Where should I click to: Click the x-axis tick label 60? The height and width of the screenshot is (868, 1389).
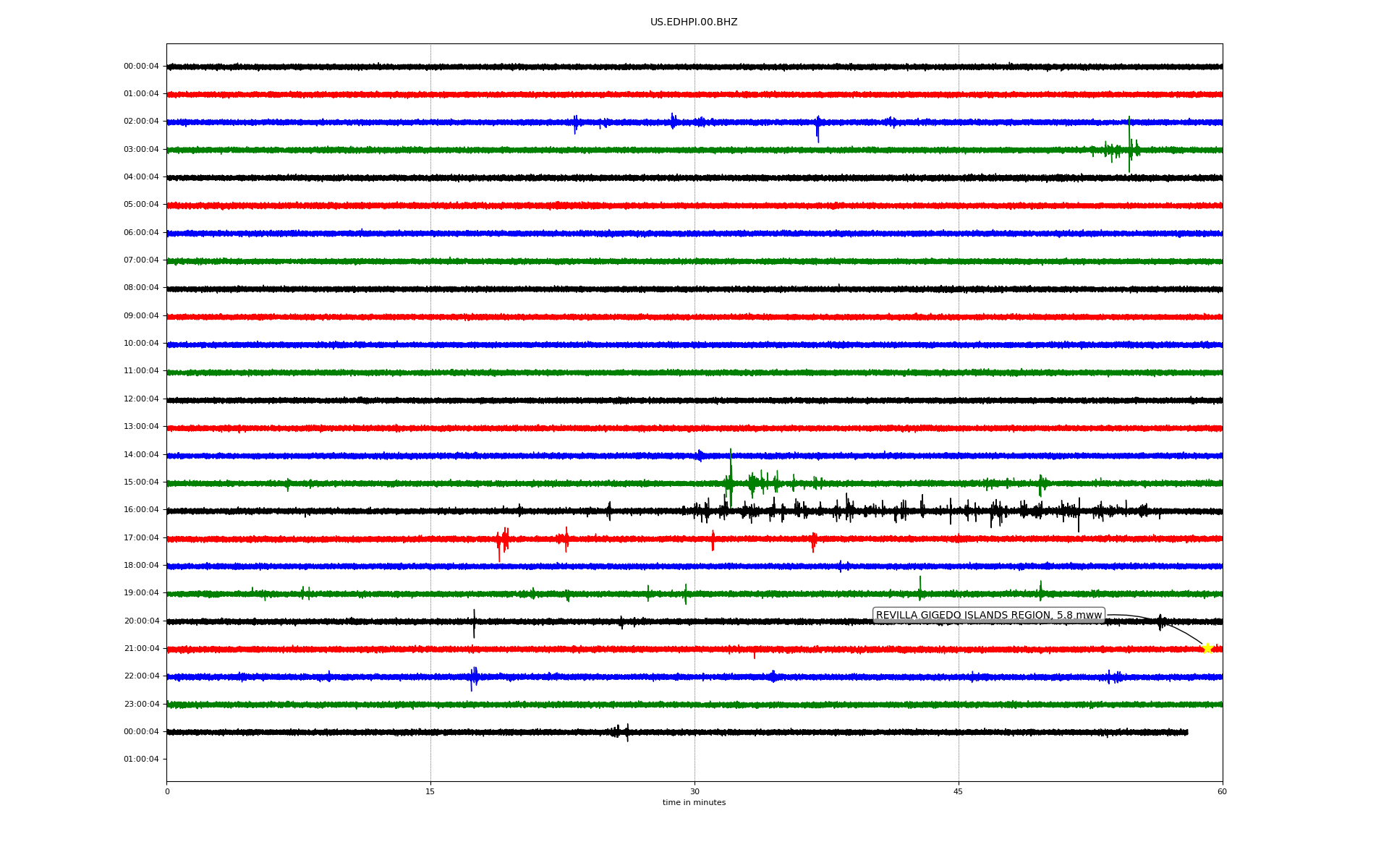coord(1222,792)
